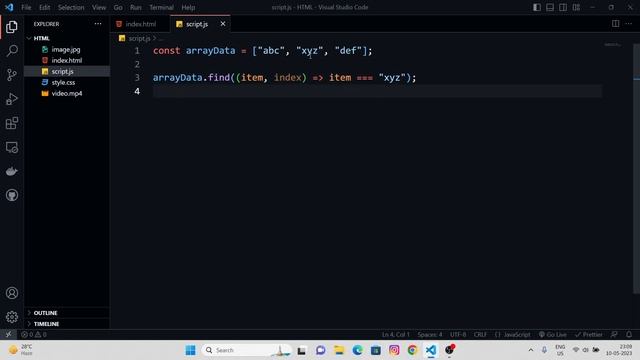Open index.html in the explorer tree
This screenshot has height=360, width=640.
[x=67, y=60]
